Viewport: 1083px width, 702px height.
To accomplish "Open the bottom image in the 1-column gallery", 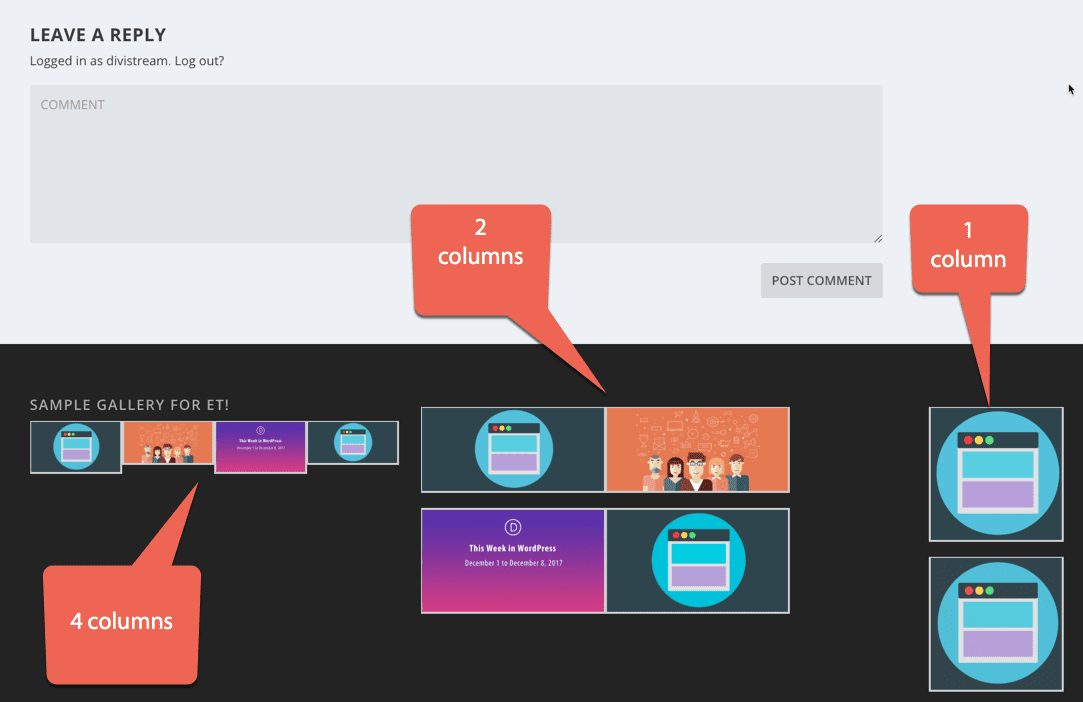I will (x=996, y=624).
